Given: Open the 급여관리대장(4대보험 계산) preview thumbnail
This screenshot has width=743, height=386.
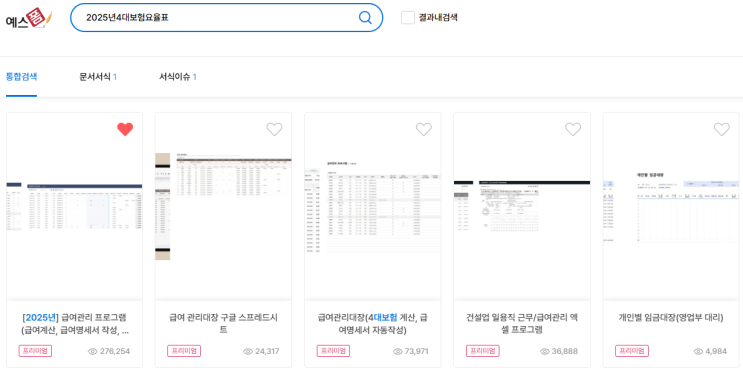Looking at the screenshot, I should click(x=372, y=206).
